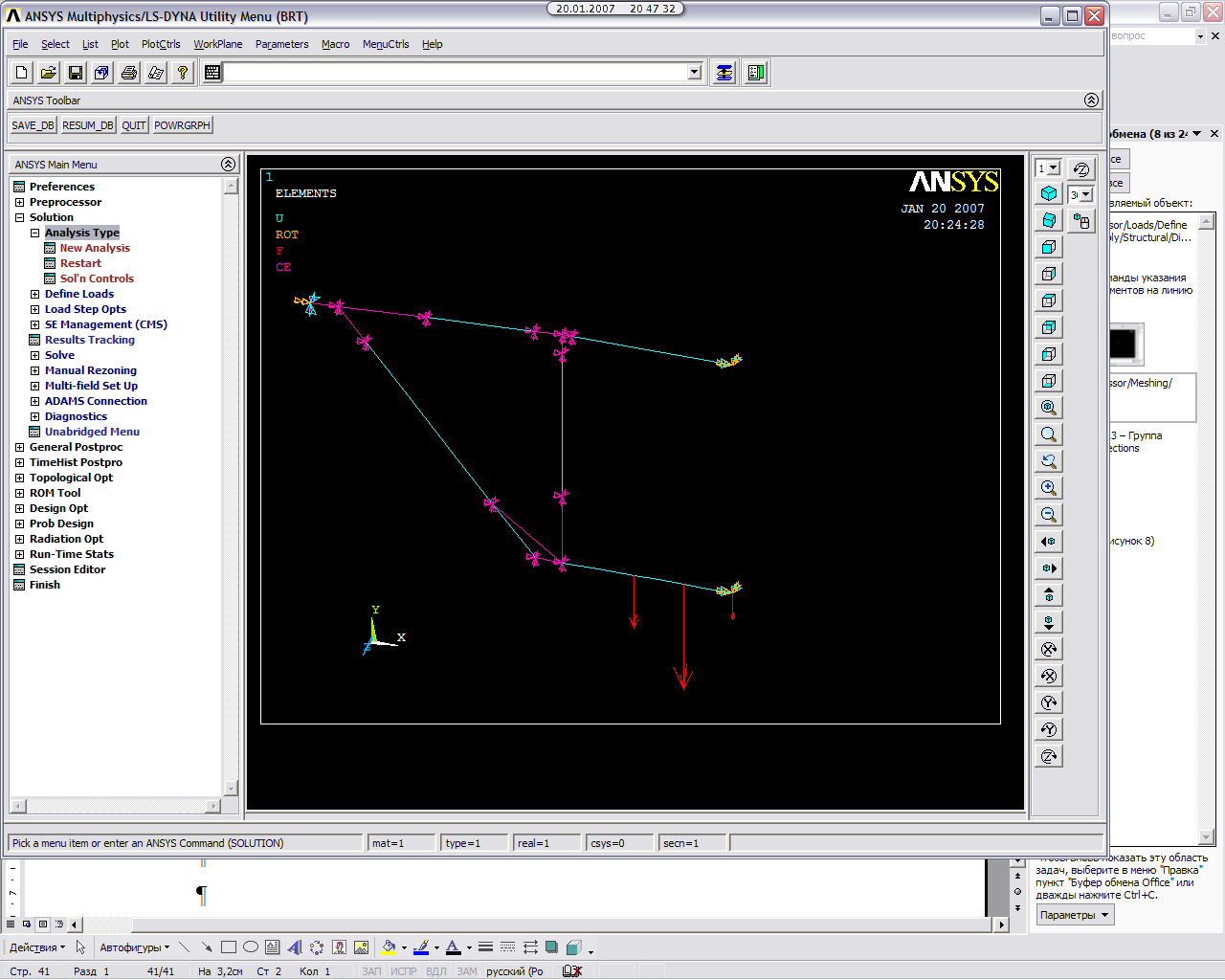1225x980 pixels.
Task: Click the RESUM_DB button
Action: (88, 125)
